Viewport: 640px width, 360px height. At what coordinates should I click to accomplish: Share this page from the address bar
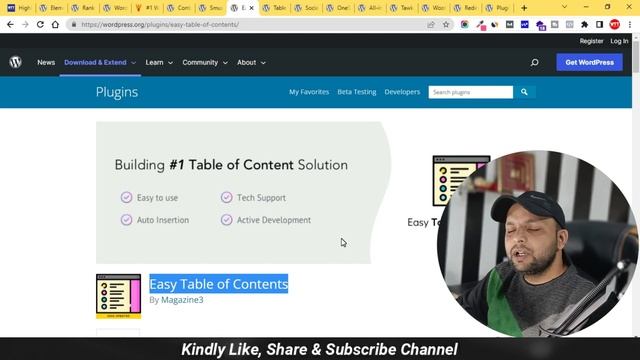tap(431, 24)
